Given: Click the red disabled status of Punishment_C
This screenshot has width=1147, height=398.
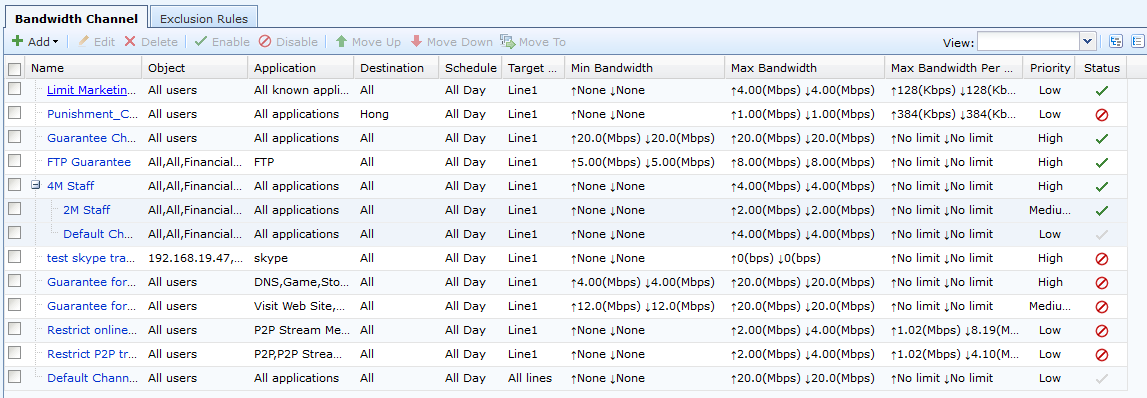Looking at the screenshot, I should (1102, 115).
